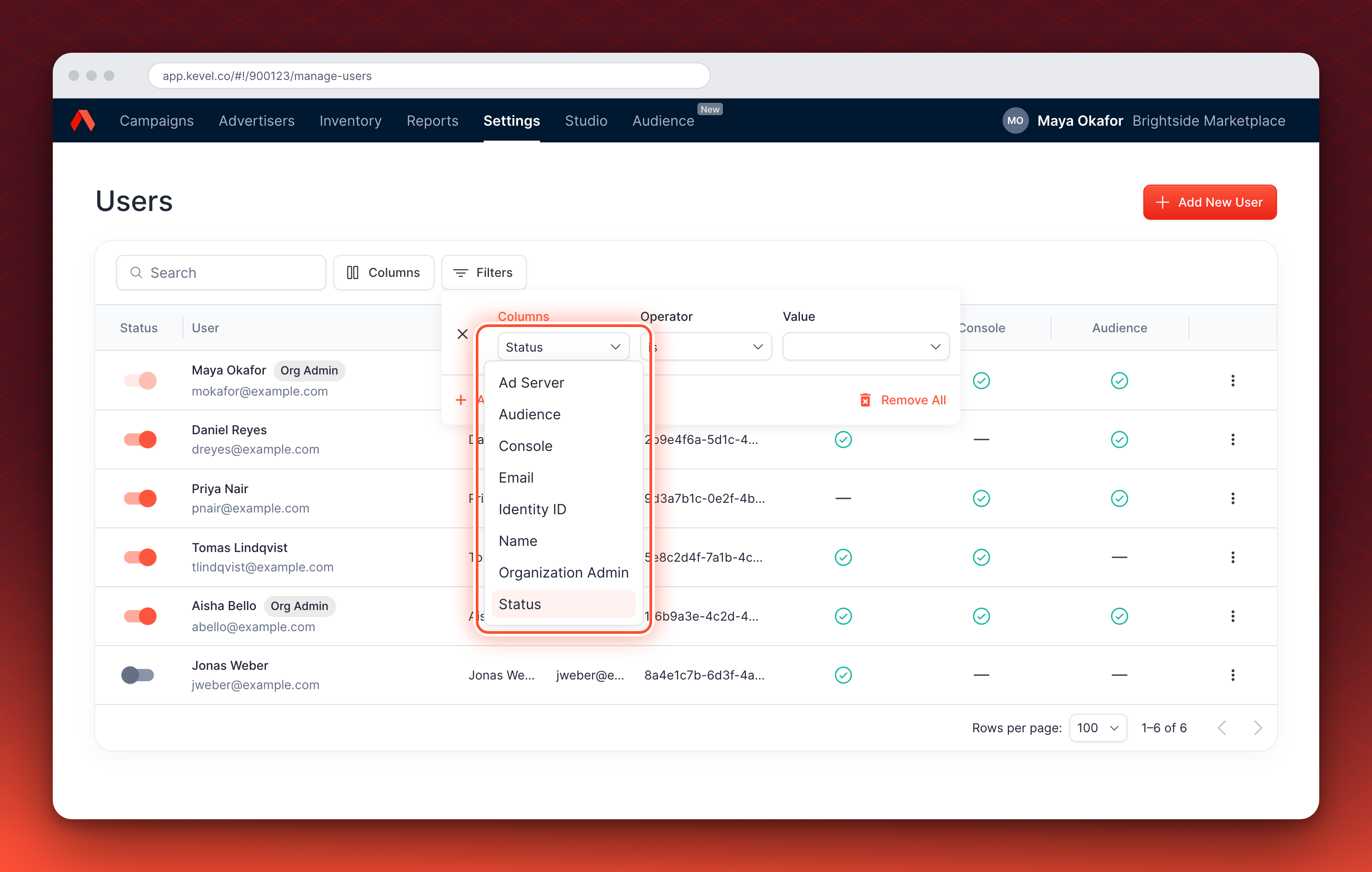This screenshot has height=872, width=1372.
Task: Go to the next page arrow
Action: click(1258, 728)
